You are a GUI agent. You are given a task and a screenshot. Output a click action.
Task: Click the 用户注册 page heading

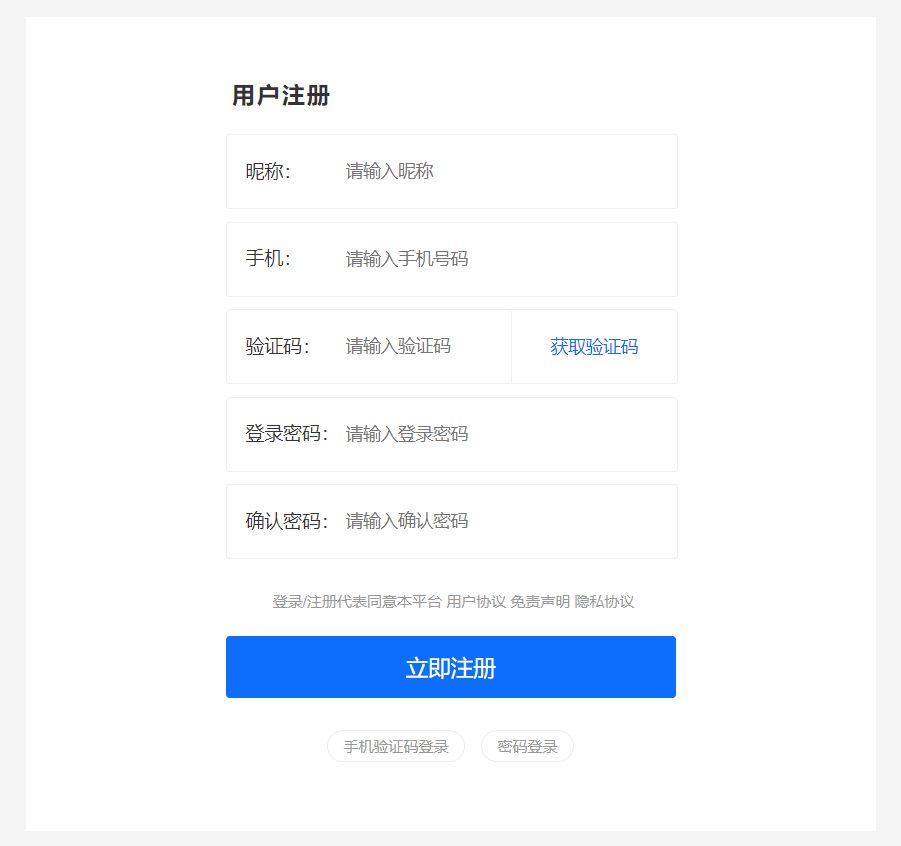(x=281, y=96)
